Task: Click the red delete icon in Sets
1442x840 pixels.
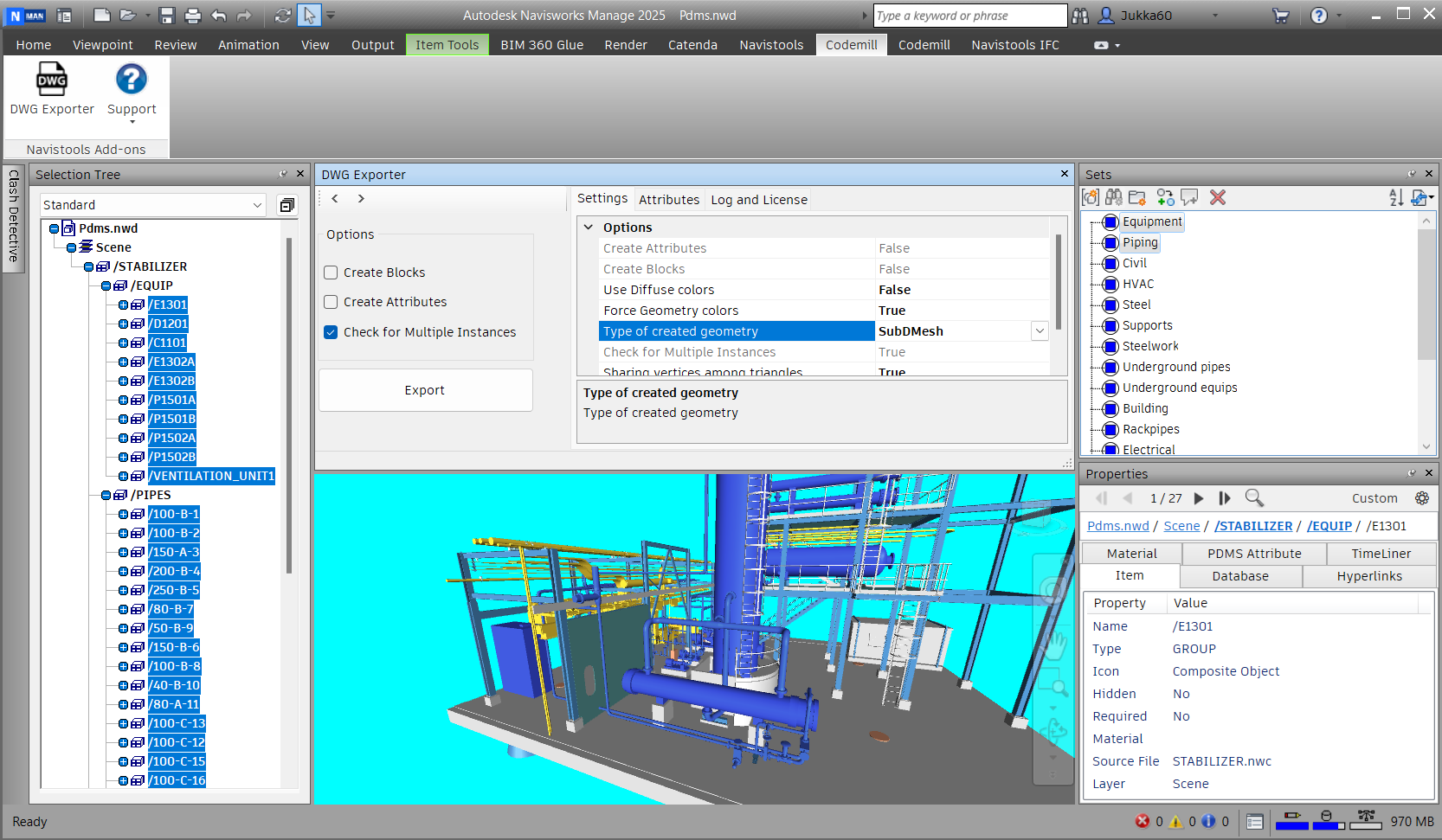Action: point(1218,198)
